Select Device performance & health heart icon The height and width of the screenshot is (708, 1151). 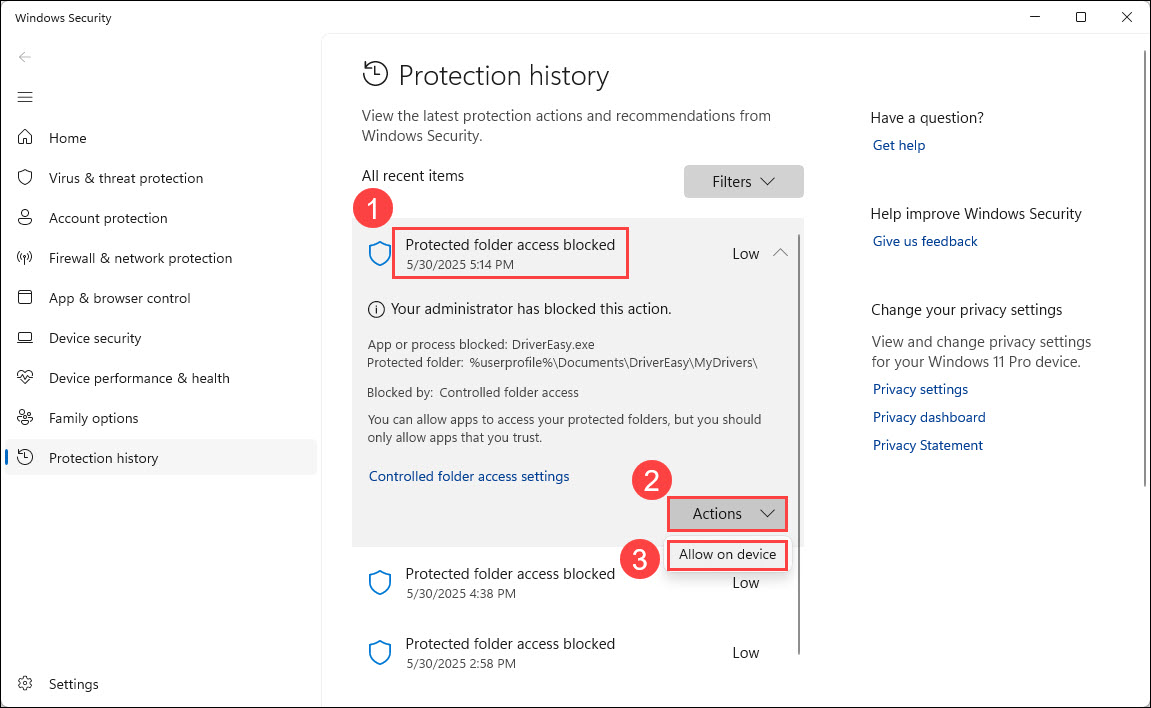coord(26,378)
